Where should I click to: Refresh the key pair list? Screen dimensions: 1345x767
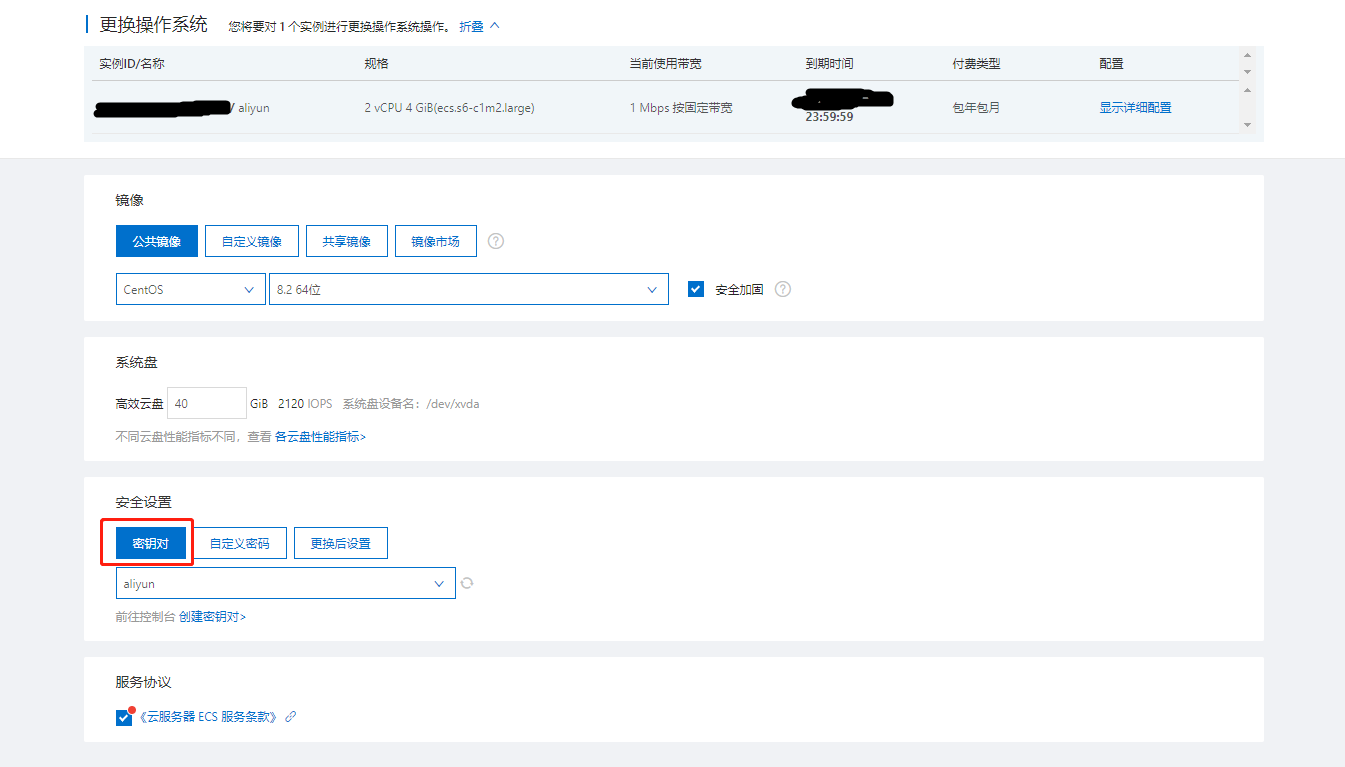click(x=467, y=583)
